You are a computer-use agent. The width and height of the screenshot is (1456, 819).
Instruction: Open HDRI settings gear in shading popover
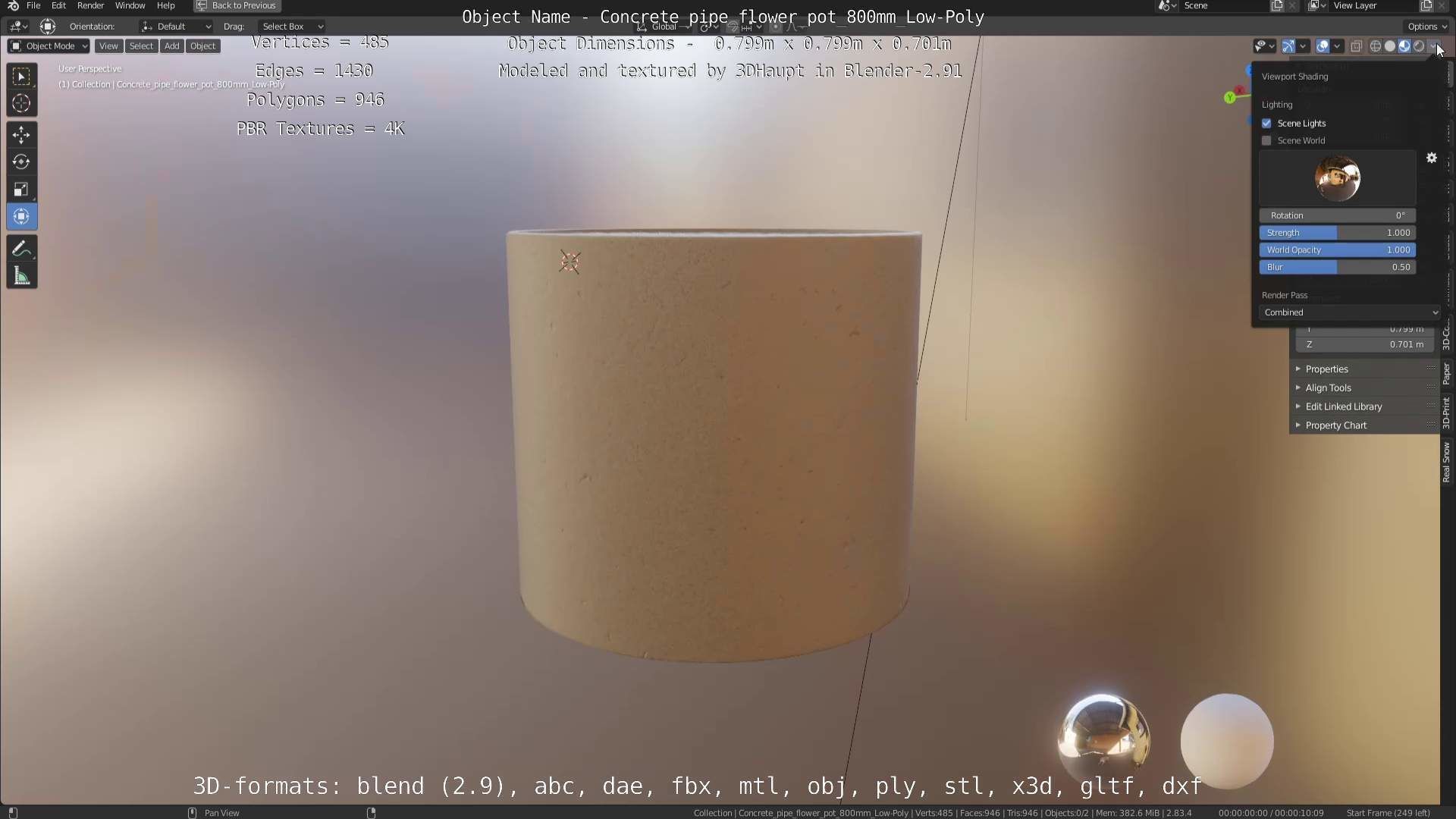(x=1431, y=158)
